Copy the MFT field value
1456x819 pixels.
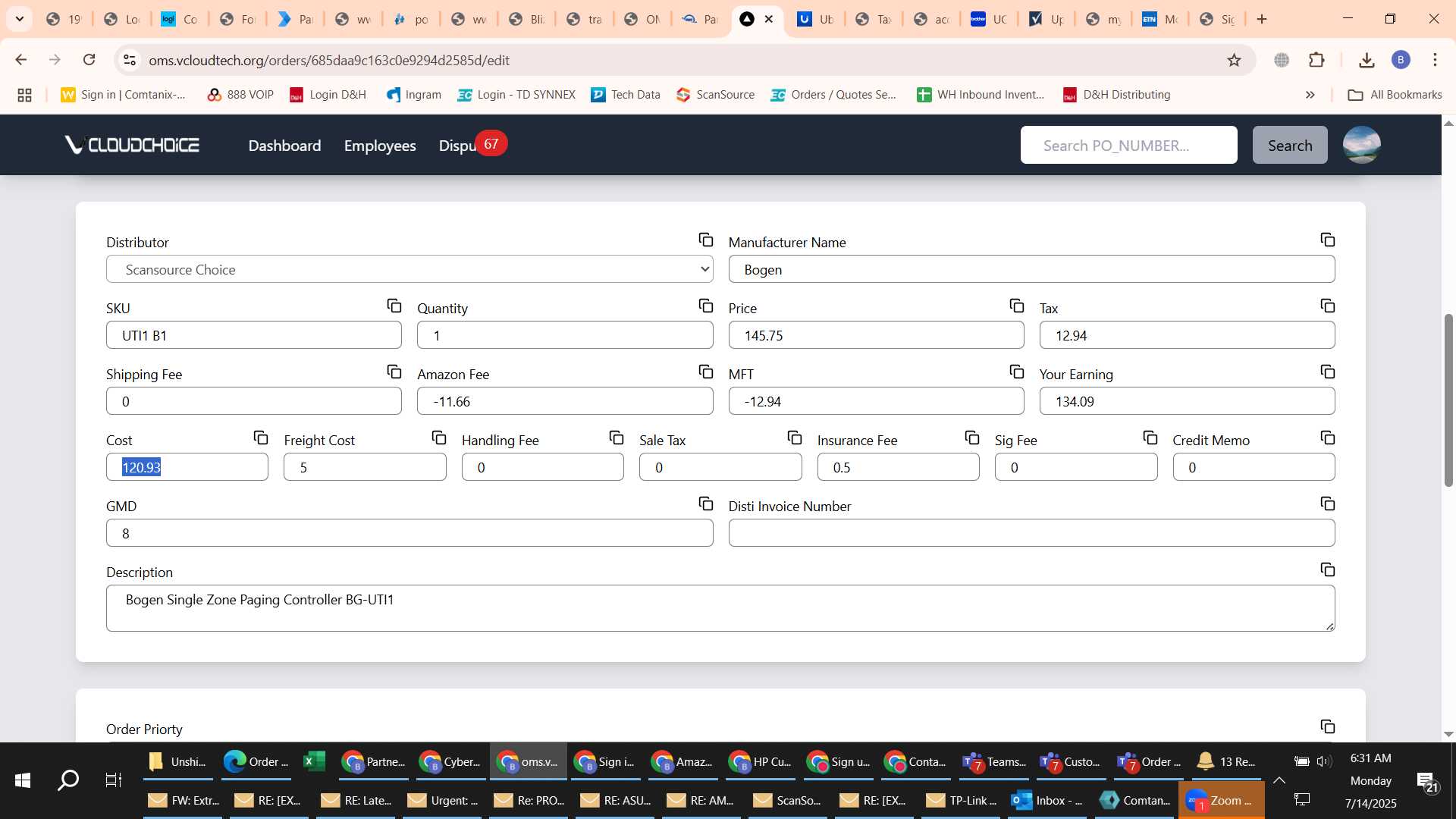tap(1017, 372)
